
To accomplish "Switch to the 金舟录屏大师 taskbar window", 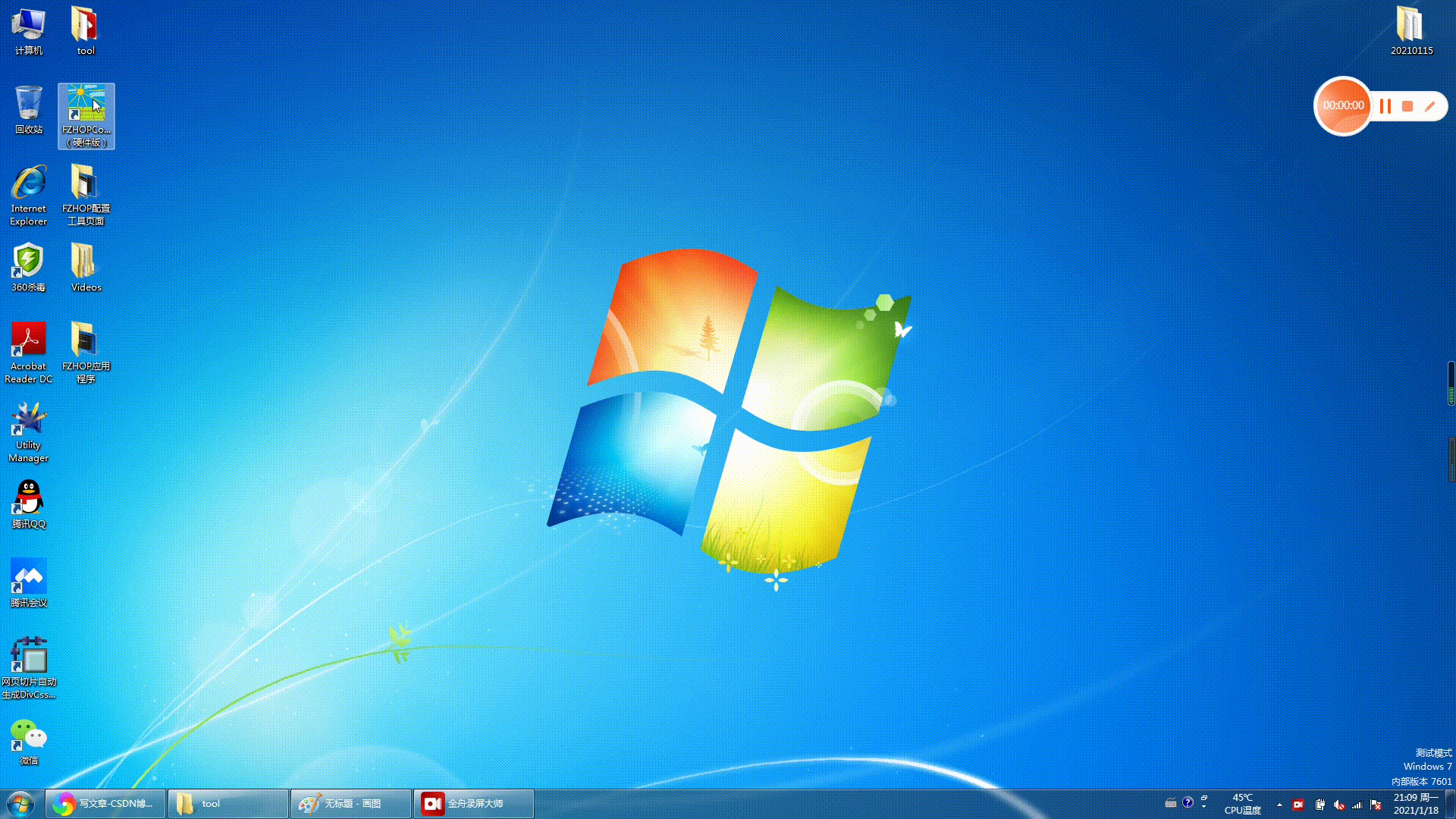I will [x=474, y=804].
